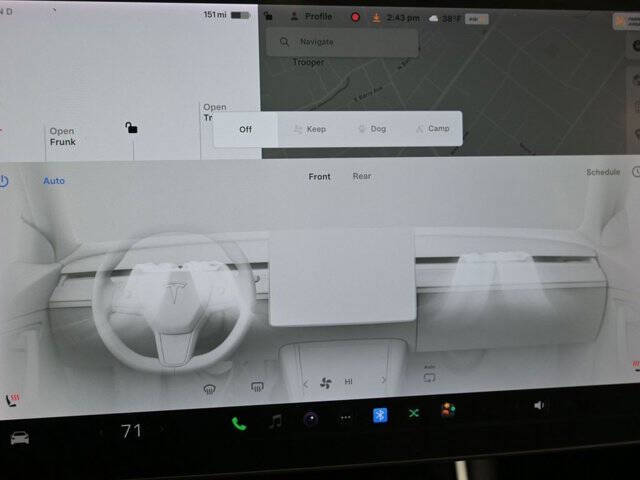
Task: Open the Phone app
Action: click(x=239, y=424)
